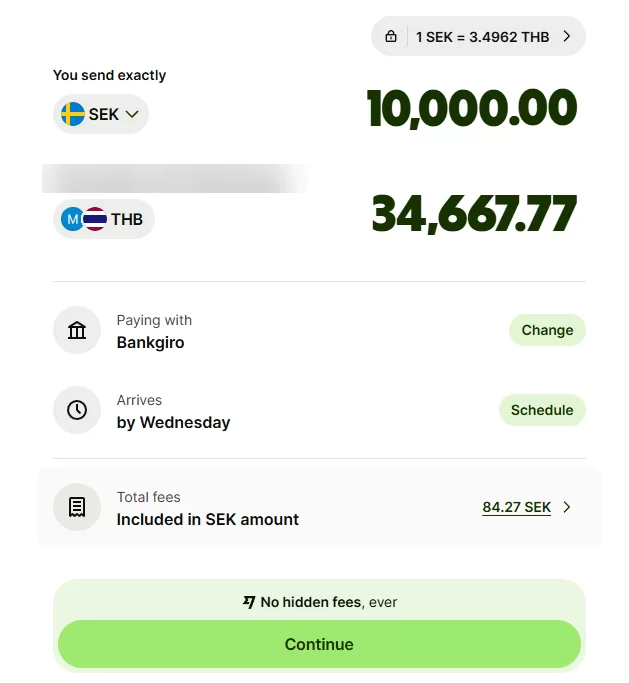Viewport: 629px width, 683px height.
Task: Open the 84.27 SEK fee link
Action: click(516, 507)
